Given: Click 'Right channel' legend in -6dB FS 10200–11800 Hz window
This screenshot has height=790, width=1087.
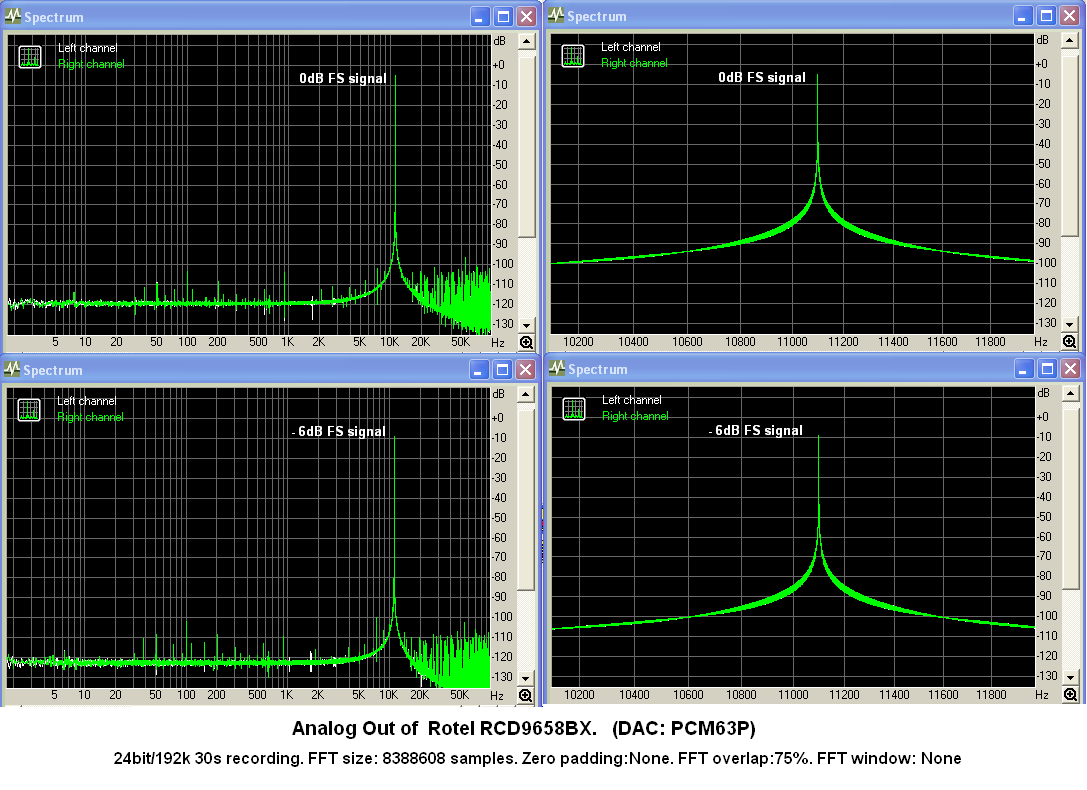Looking at the screenshot, I should [x=636, y=416].
